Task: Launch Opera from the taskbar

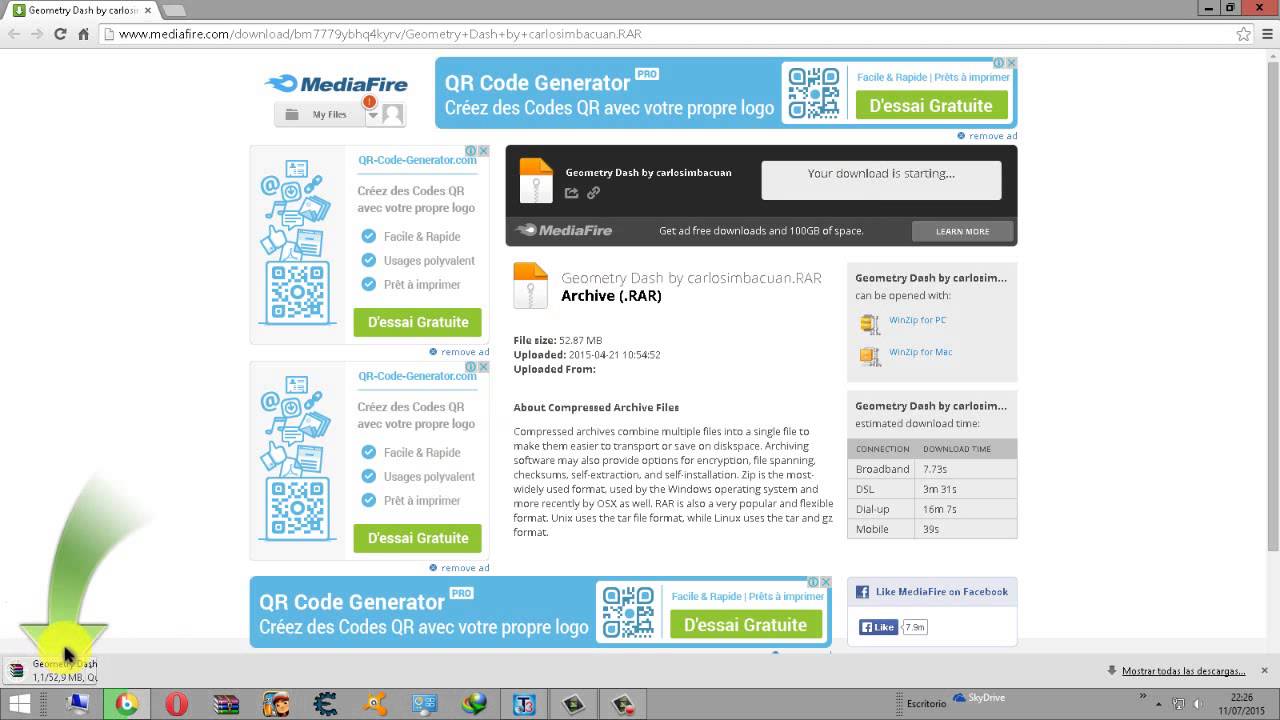Action: (175, 704)
